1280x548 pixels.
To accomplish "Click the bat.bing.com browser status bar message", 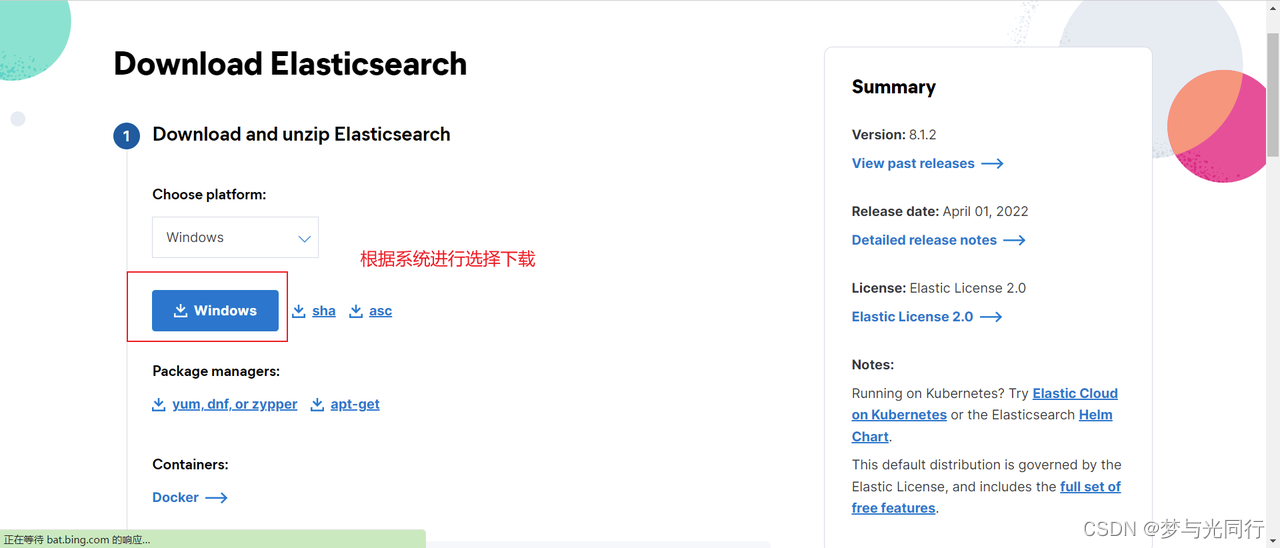I will click(x=77, y=539).
